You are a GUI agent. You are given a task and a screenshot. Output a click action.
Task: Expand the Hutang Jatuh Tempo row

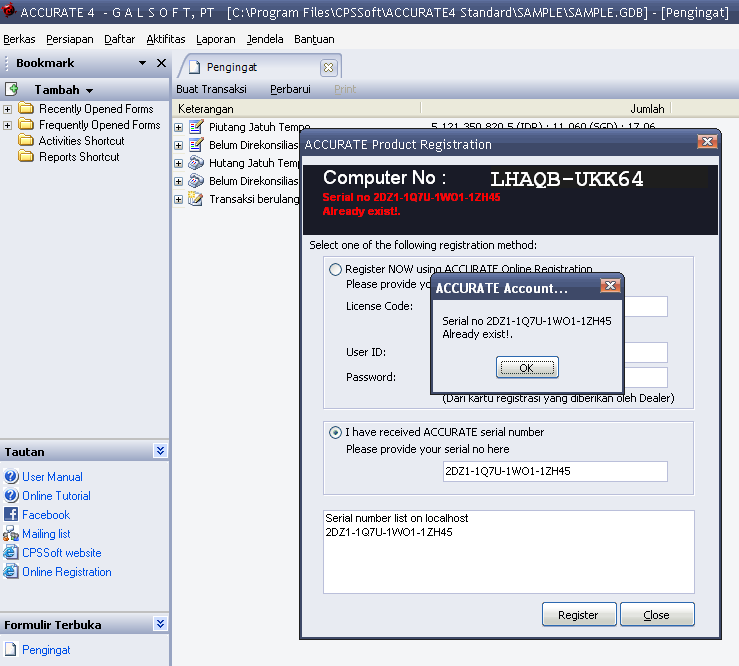tap(179, 164)
